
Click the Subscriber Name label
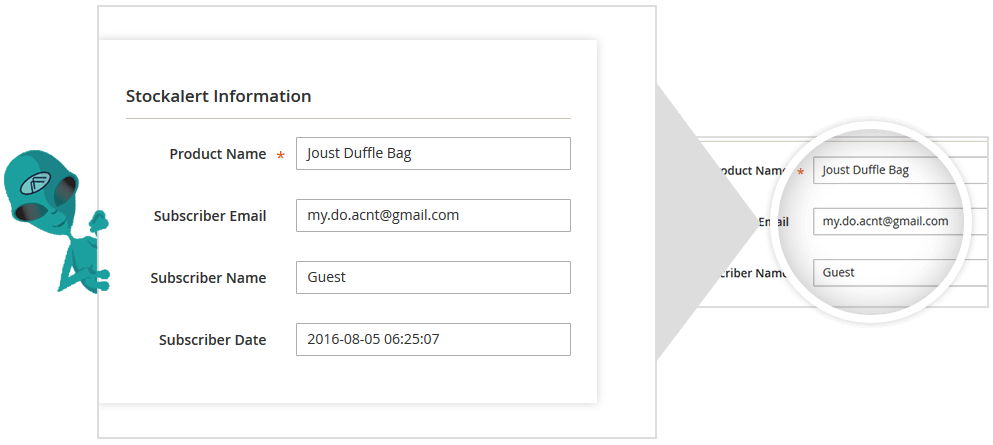tap(208, 278)
